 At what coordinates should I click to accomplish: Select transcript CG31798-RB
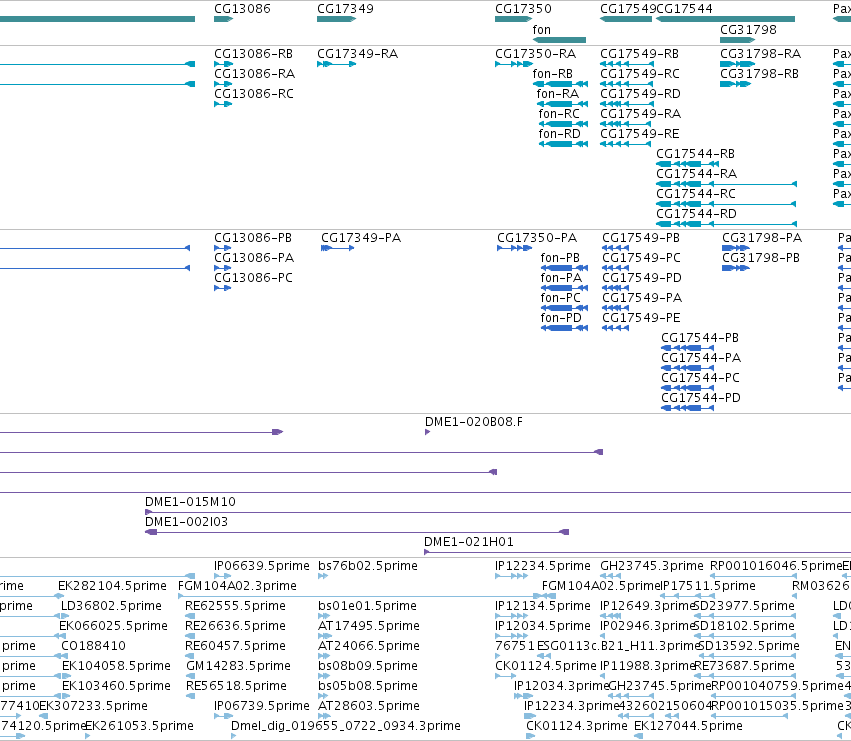click(759, 74)
